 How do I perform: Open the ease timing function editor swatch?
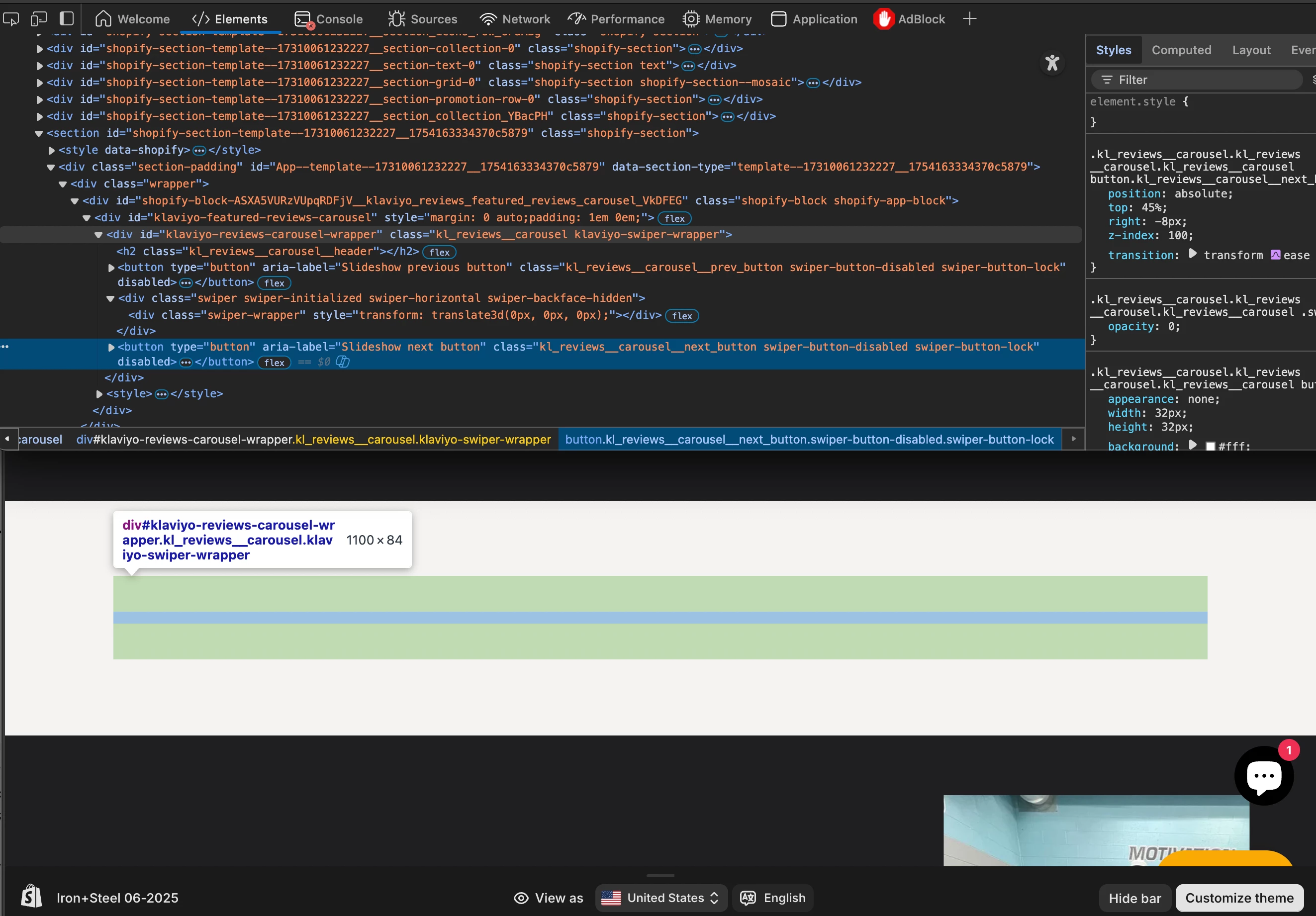tap(1276, 255)
